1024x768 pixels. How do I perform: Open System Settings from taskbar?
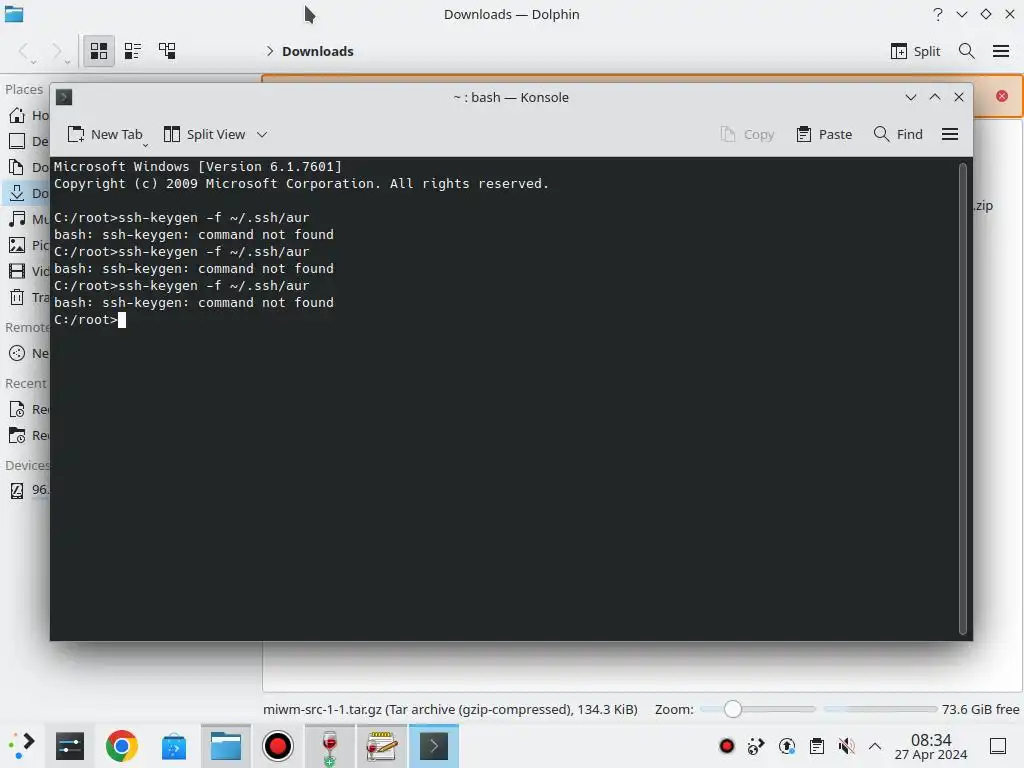pyautogui.click(x=70, y=746)
